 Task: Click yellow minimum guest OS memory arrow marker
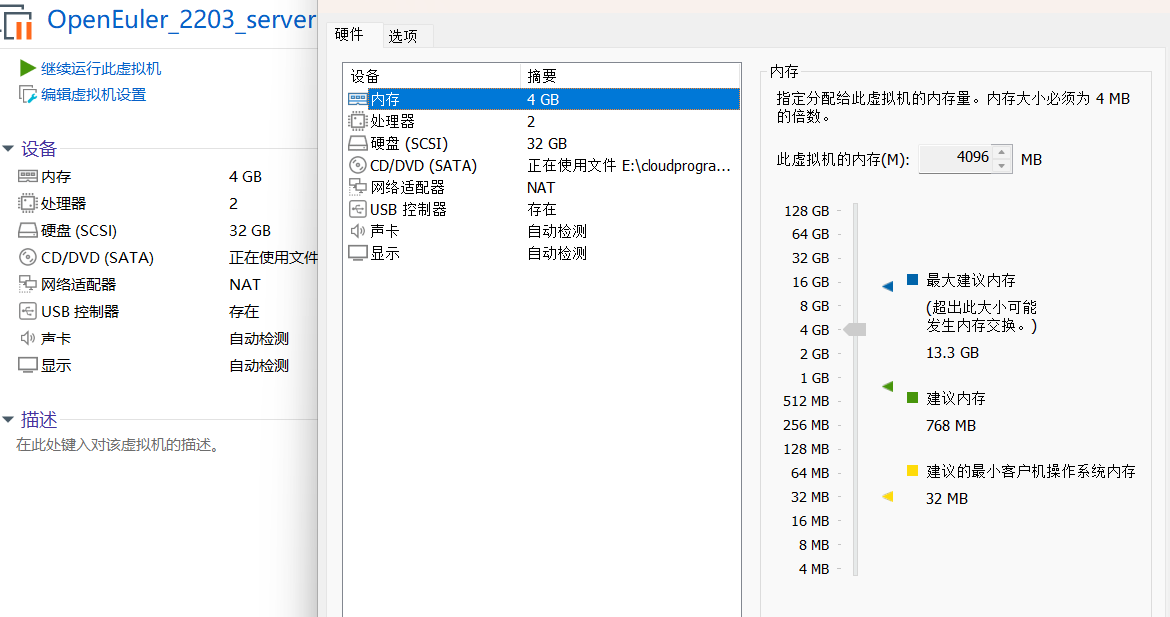(x=887, y=496)
